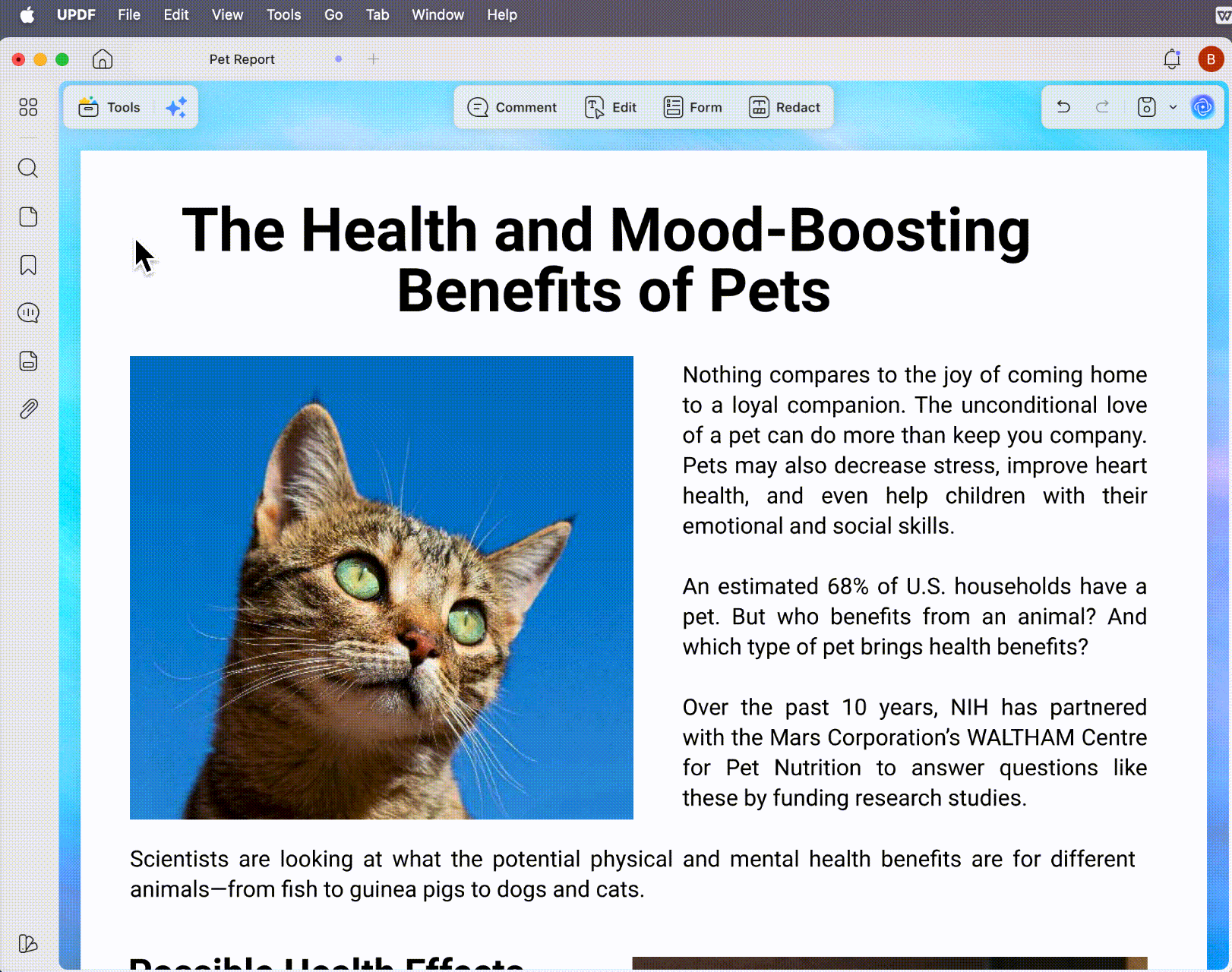This screenshot has height=972, width=1232.
Task: Click the bottom-left sidebar layers icon
Action: [28, 943]
